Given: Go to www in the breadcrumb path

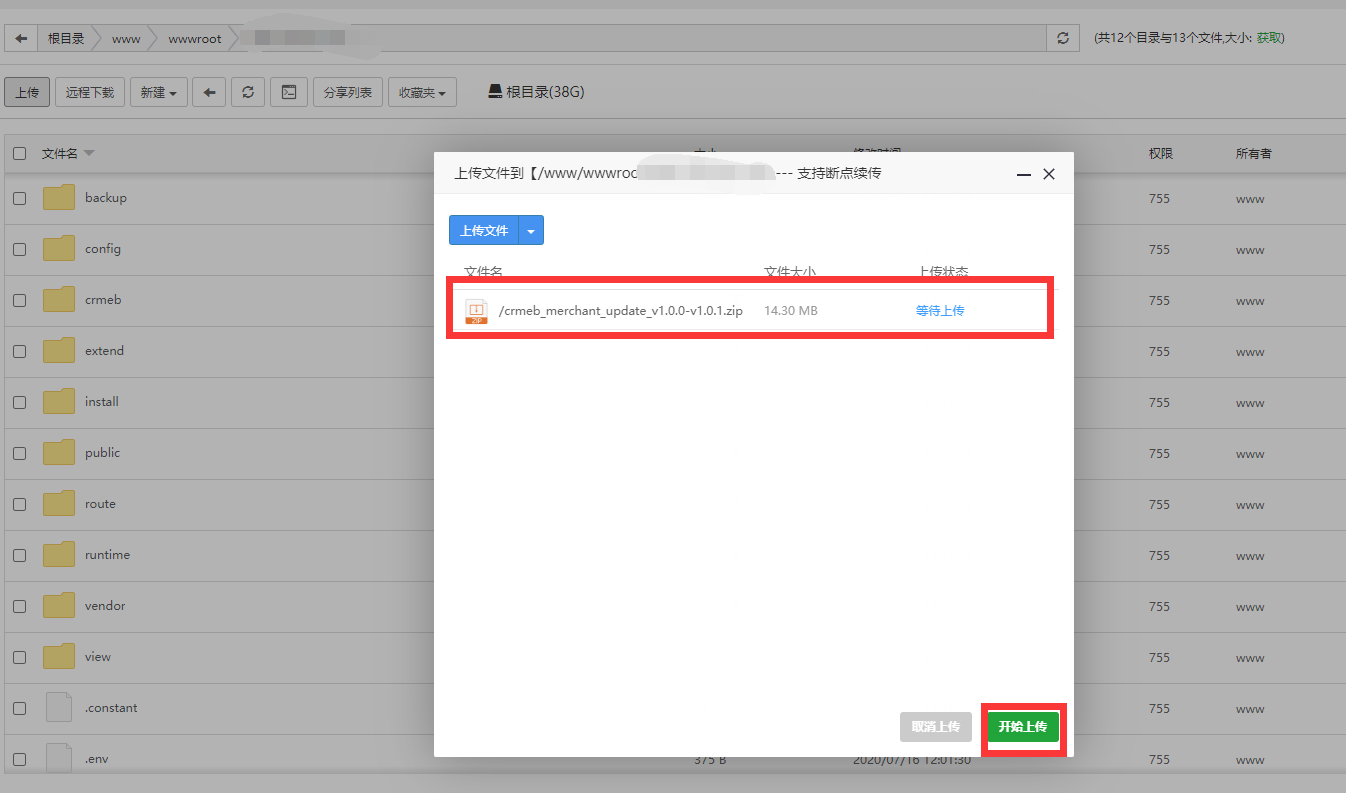Looking at the screenshot, I should point(126,38).
